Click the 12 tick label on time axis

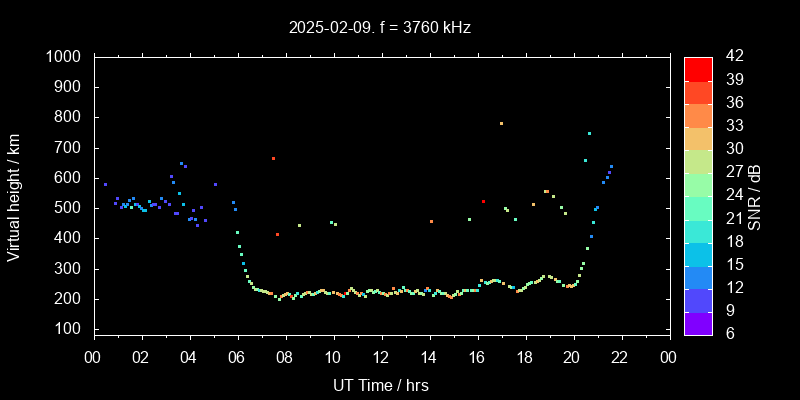click(381, 357)
